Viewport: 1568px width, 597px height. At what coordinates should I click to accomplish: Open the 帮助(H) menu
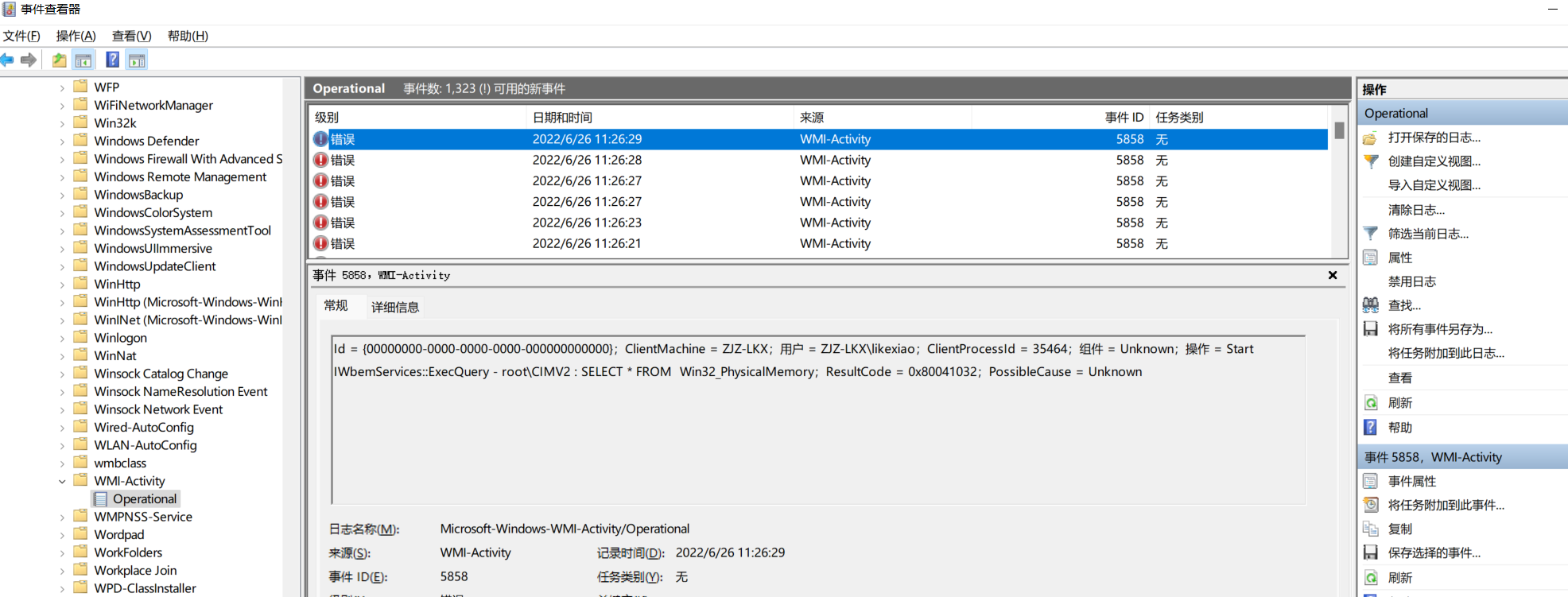188,36
